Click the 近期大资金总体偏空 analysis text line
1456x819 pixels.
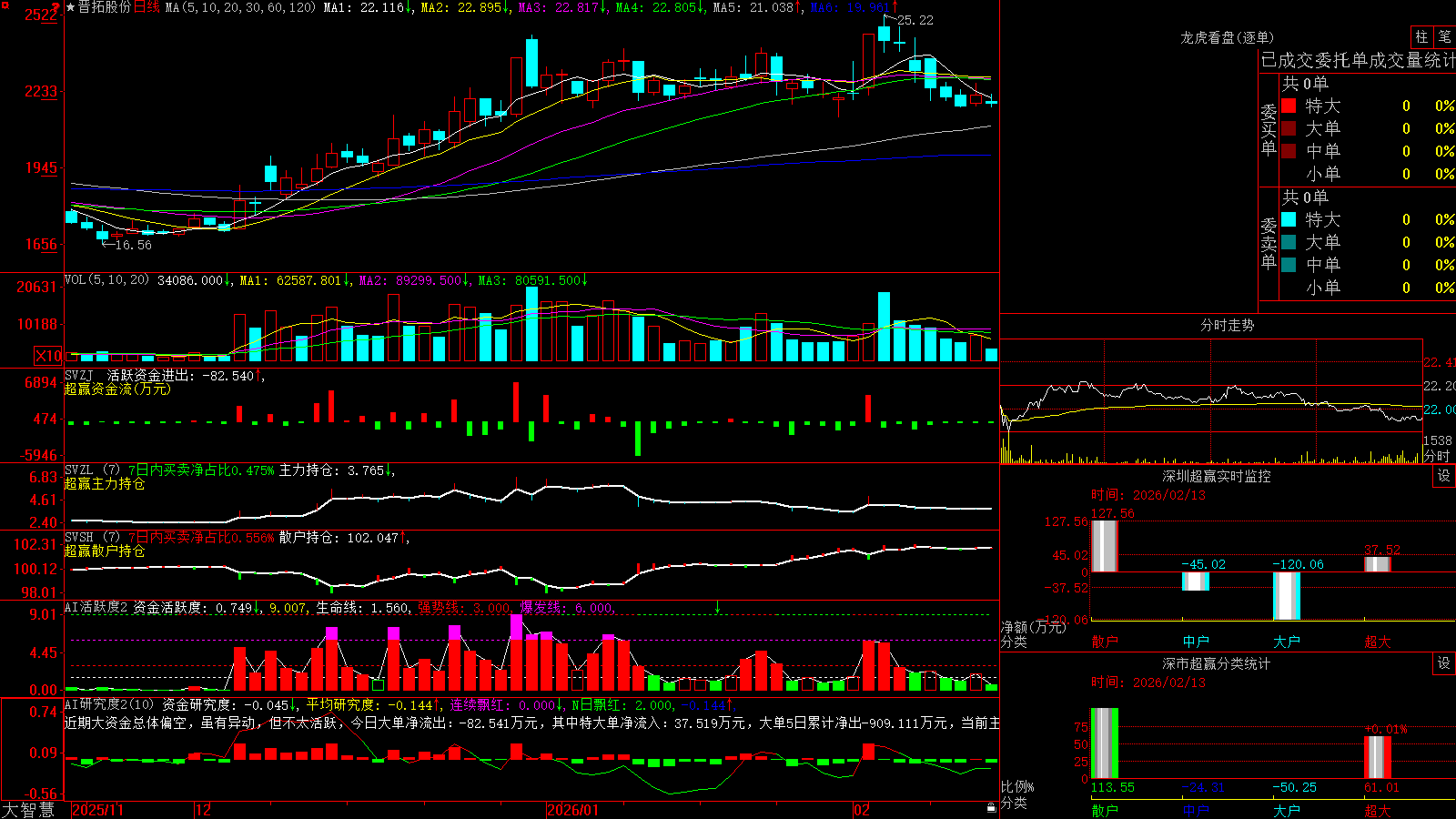pyautogui.click(x=531, y=723)
